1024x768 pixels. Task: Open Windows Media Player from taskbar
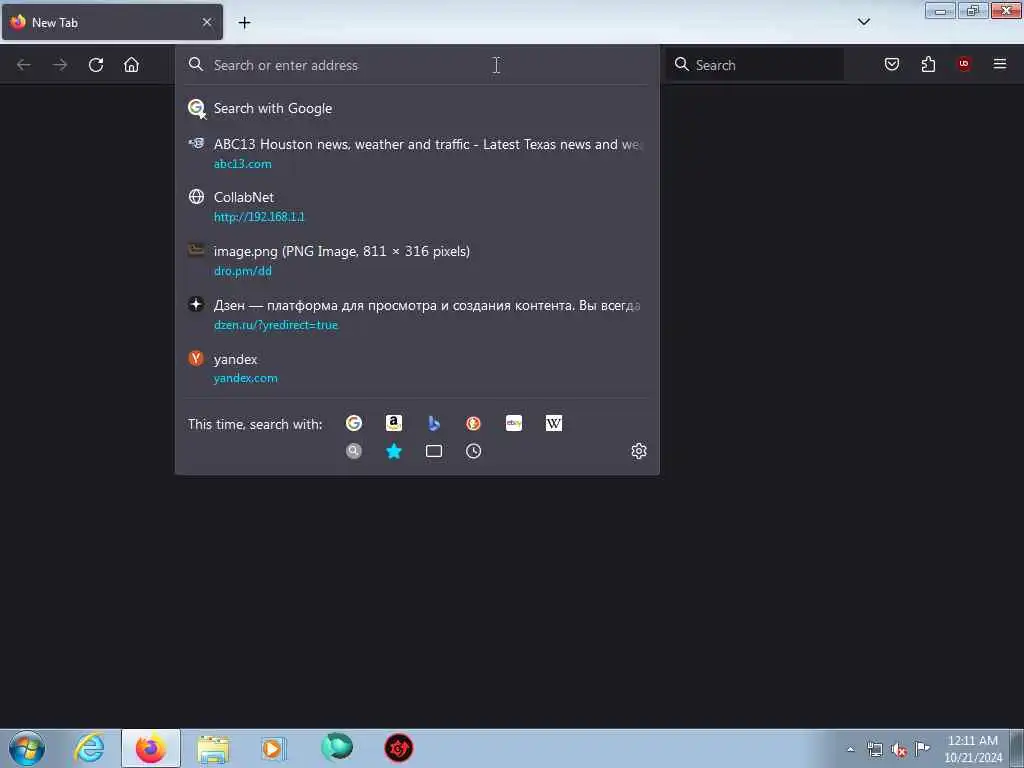point(274,748)
